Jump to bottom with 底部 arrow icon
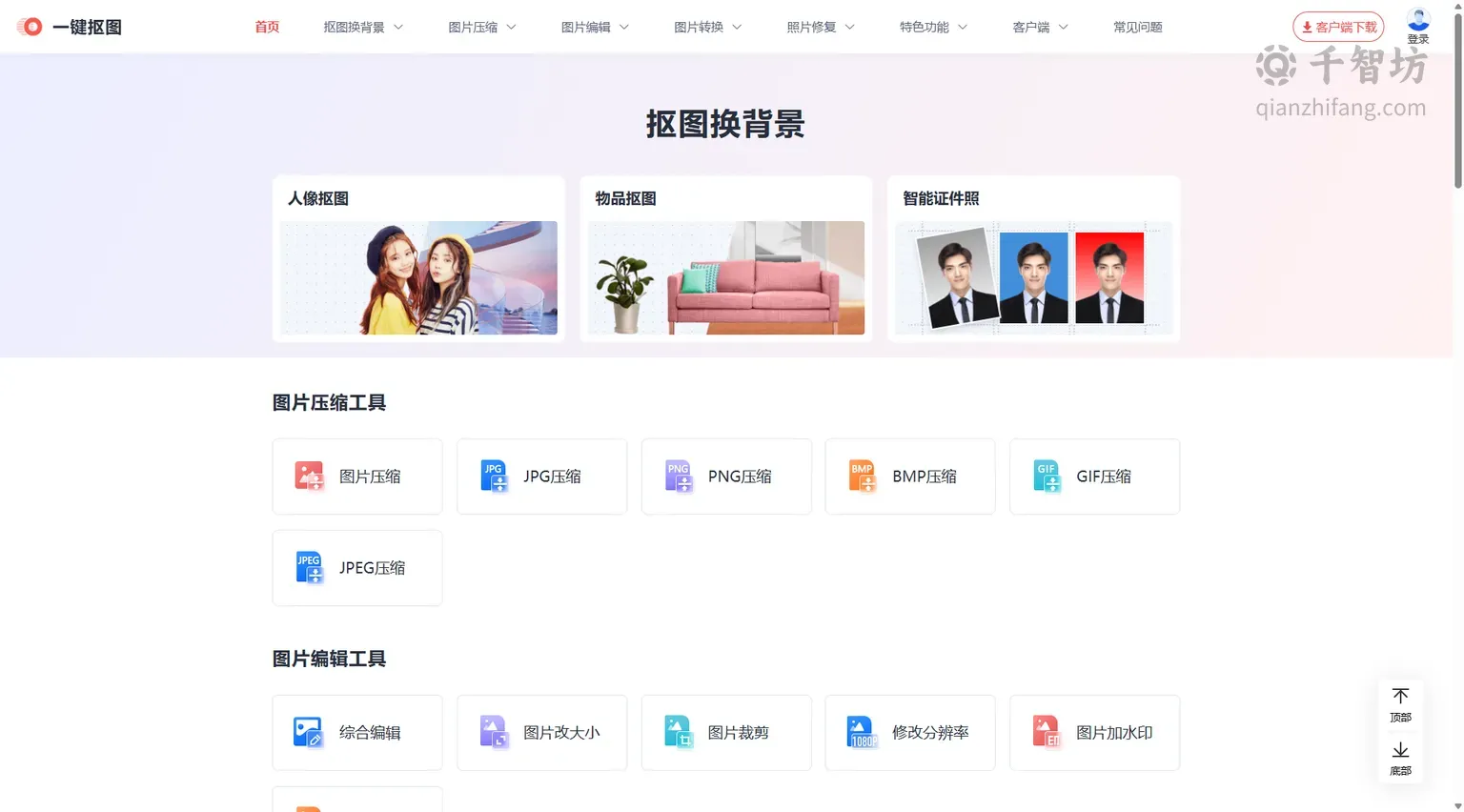Viewport: 1464px width, 812px height. coord(1400,750)
